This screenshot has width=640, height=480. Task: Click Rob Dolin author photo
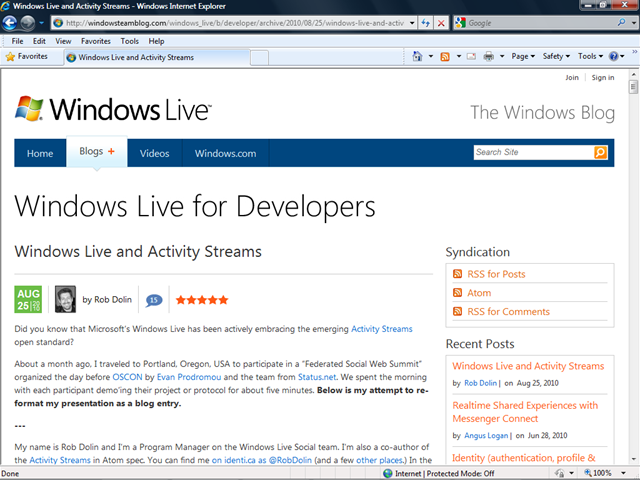(65, 299)
